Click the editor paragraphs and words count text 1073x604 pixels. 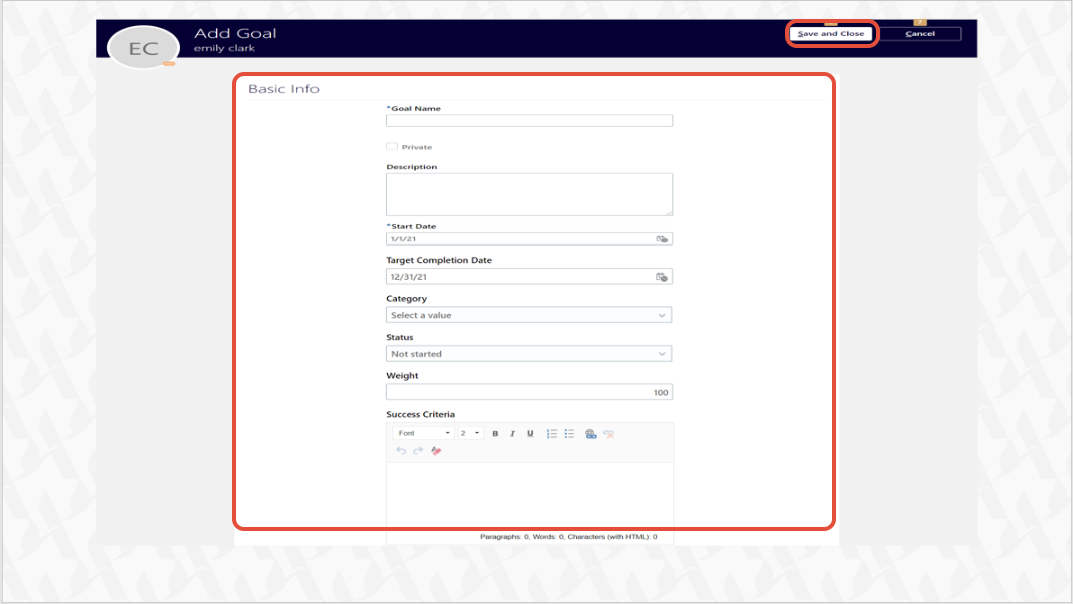tap(568, 537)
